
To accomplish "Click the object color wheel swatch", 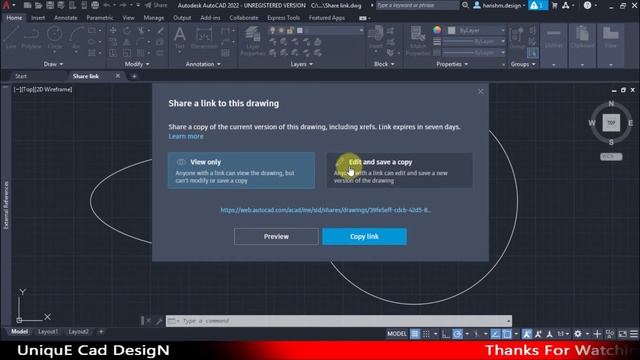I will pyautogui.click(x=437, y=30).
